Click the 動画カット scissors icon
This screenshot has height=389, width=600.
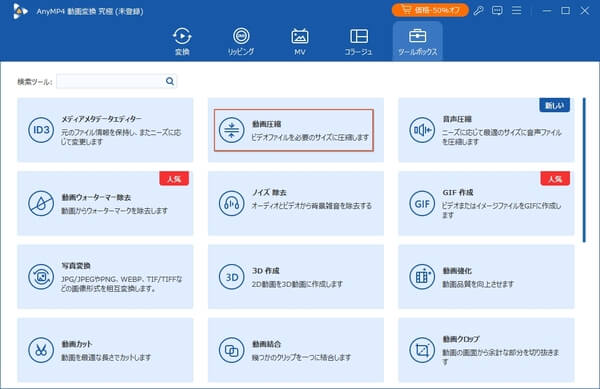click(x=41, y=350)
